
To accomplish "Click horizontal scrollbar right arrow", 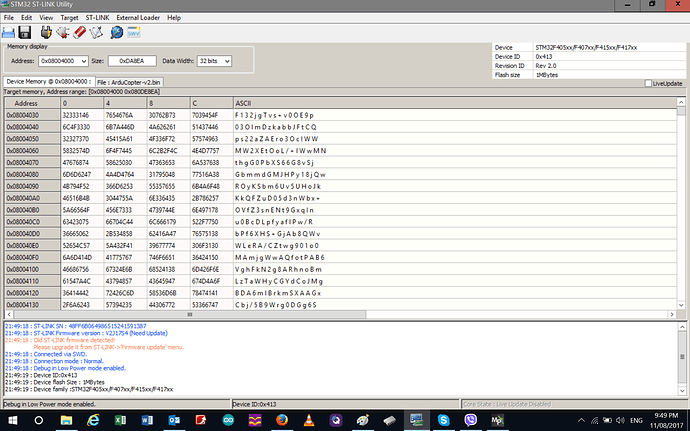I will 672,314.
